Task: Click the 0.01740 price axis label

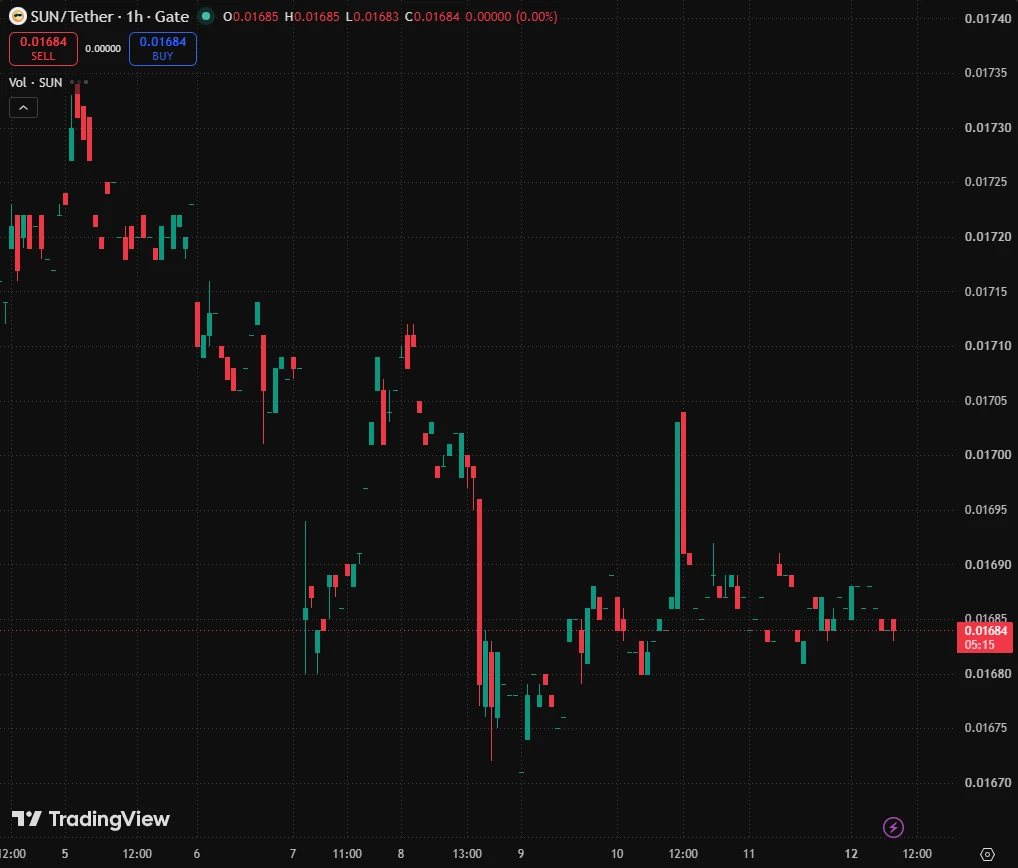Action: tap(987, 19)
